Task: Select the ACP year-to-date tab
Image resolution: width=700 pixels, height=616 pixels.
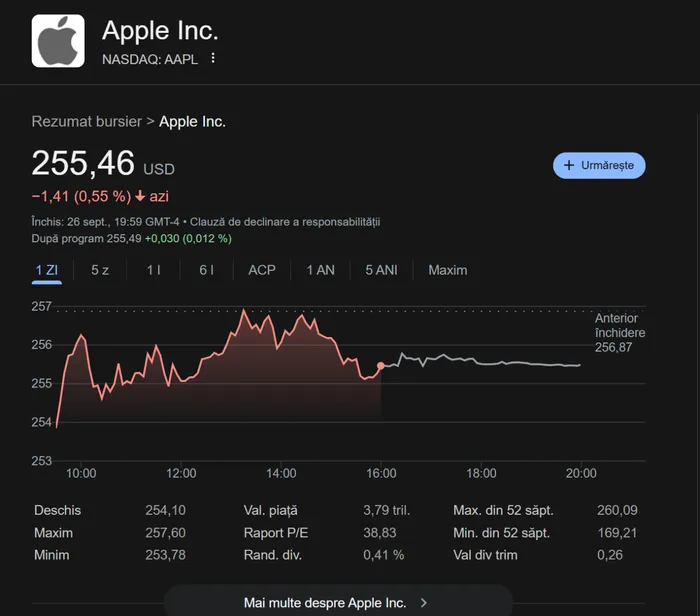Action: [262, 270]
